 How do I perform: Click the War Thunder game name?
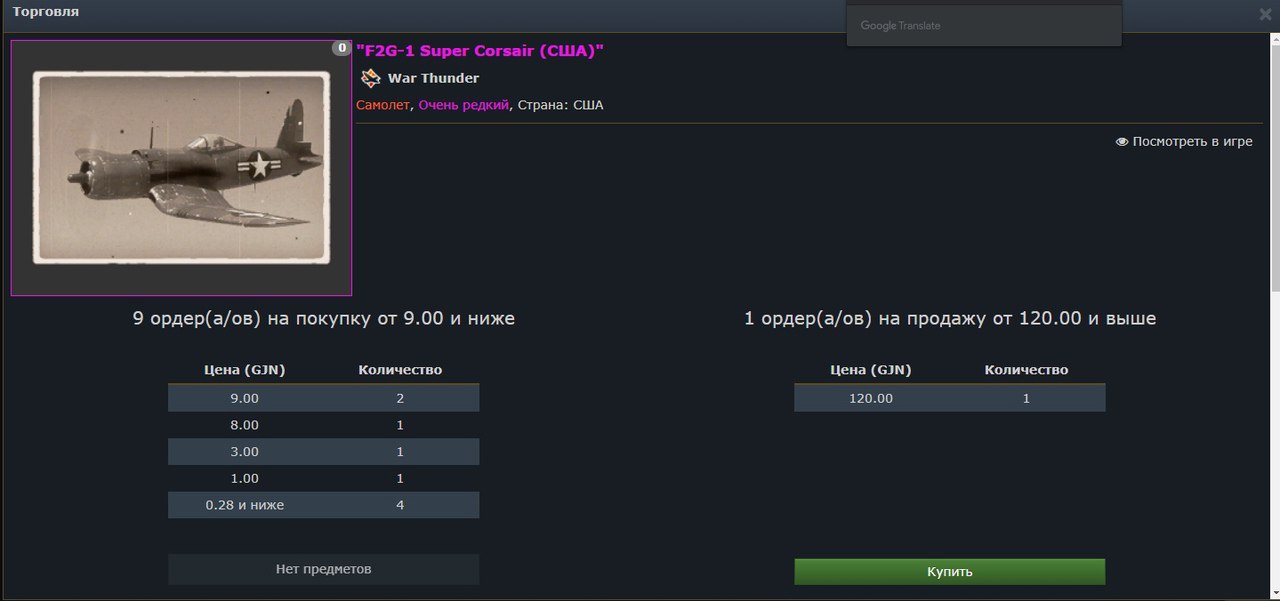pos(433,78)
